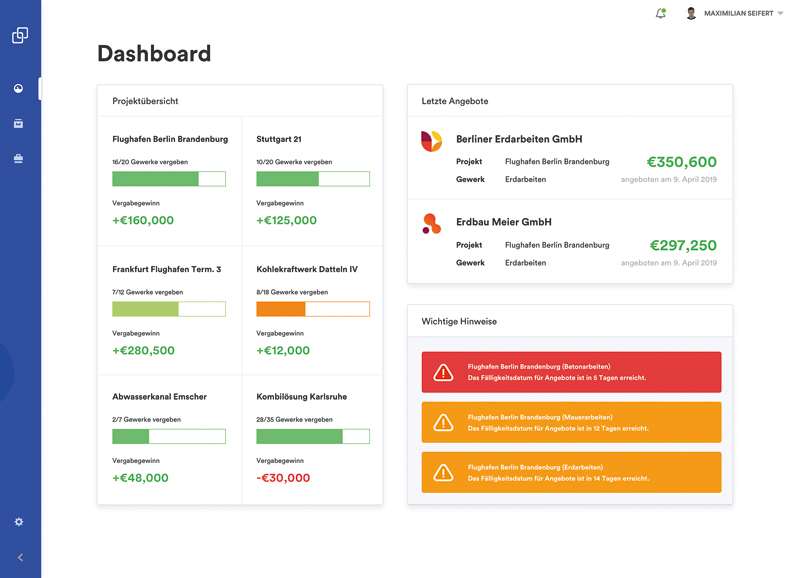Expand the Maximilian Seifert user dropdown arrow
This screenshot has width=800, height=578.
pyautogui.click(x=781, y=14)
